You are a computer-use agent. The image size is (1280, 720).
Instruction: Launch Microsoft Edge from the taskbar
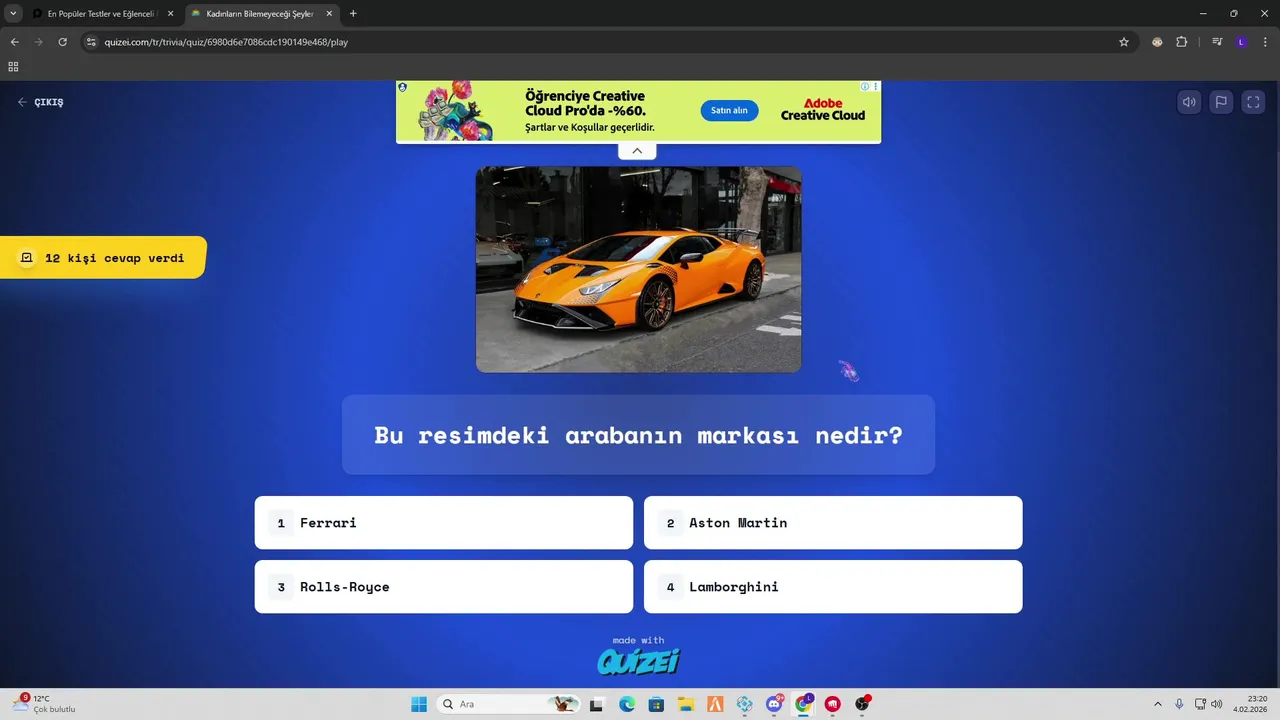point(627,704)
